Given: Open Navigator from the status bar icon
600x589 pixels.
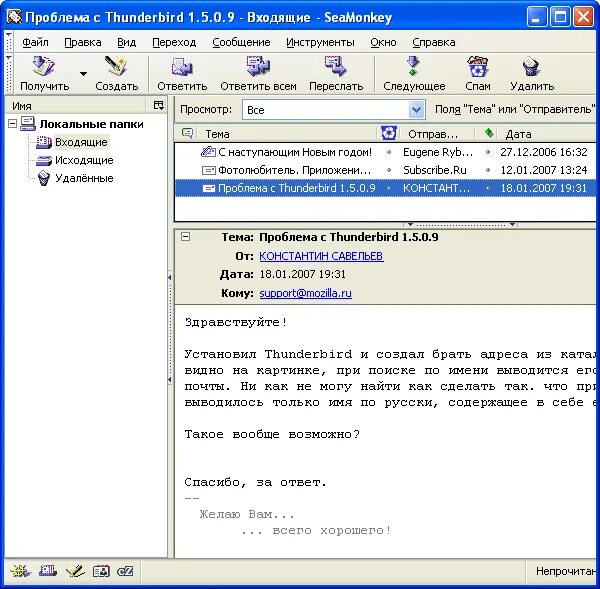Looking at the screenshot, I should click(20, 571).
